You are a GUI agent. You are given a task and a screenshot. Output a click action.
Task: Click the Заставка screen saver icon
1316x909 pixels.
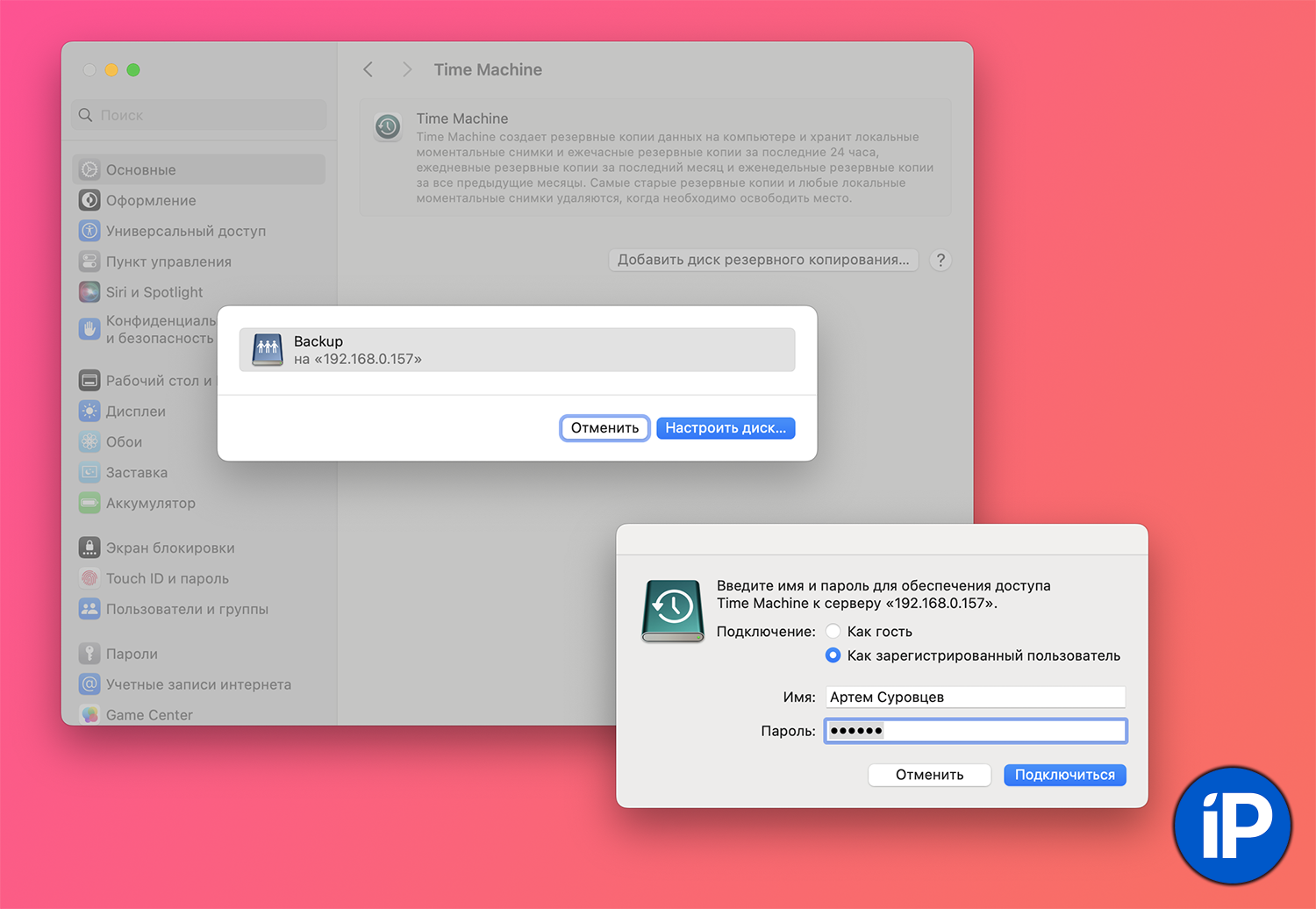(x=89, y=473)
